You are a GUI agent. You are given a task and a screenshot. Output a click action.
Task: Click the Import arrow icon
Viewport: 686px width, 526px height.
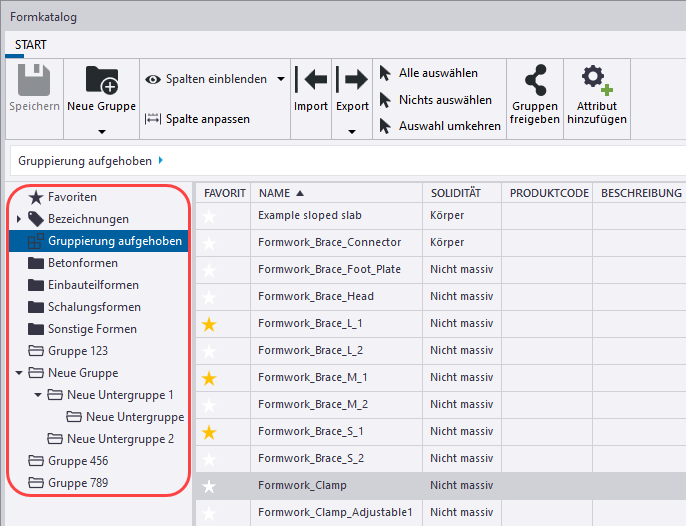[311, 79]
